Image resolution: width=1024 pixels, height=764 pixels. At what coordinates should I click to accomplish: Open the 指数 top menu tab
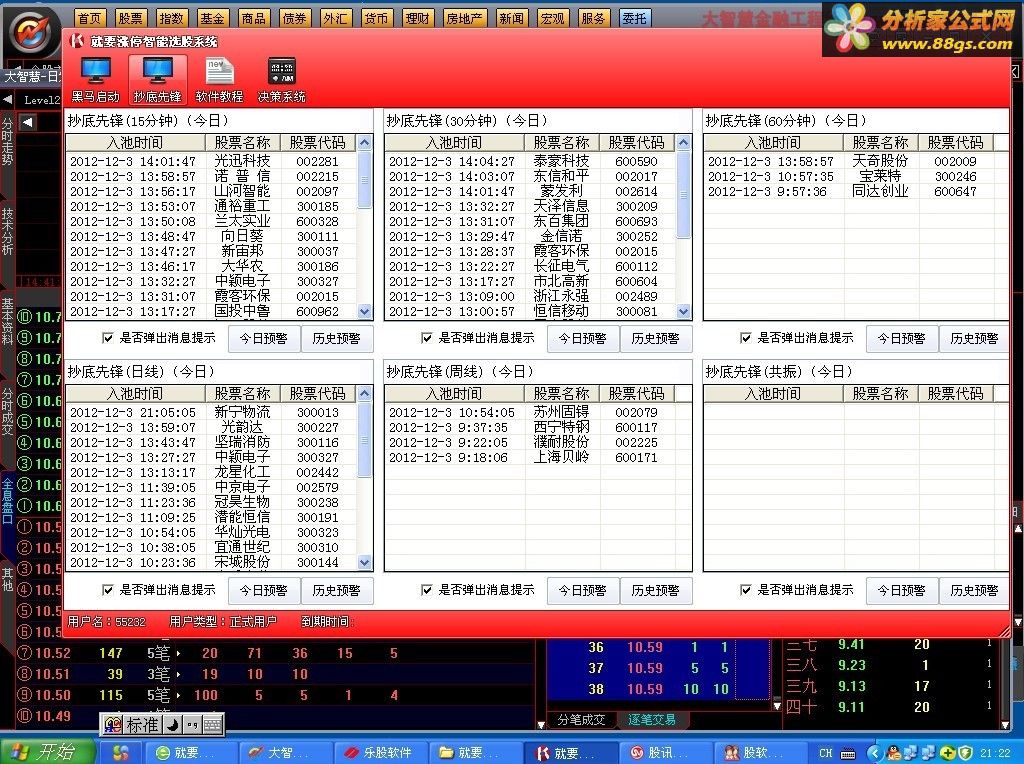click(172, 18)
